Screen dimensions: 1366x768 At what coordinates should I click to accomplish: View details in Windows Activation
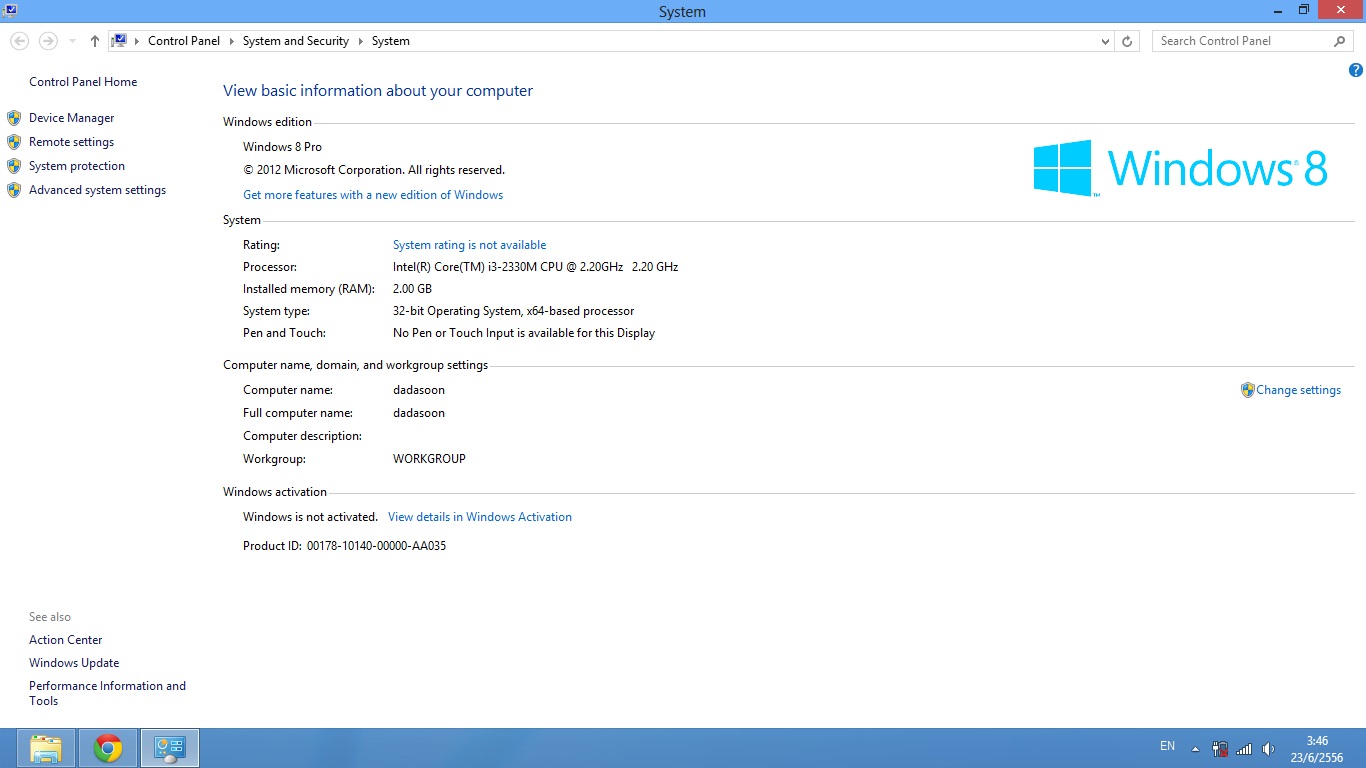pyautogui.click(x=480, y=517)
